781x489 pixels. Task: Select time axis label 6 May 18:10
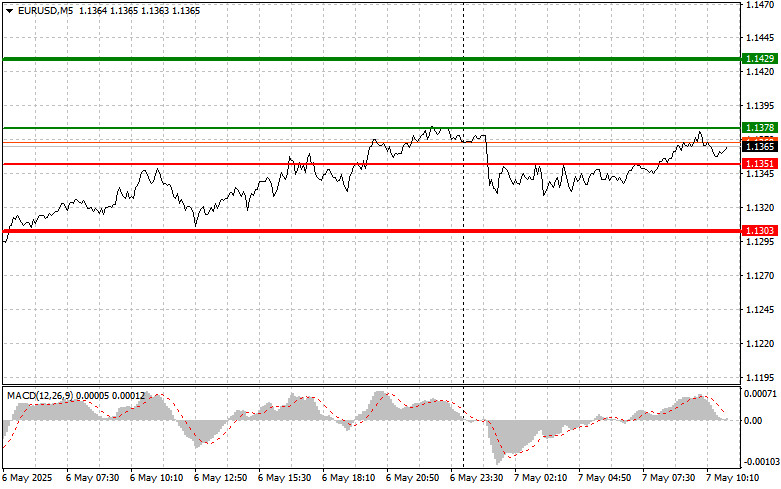[x=348, y=478]
